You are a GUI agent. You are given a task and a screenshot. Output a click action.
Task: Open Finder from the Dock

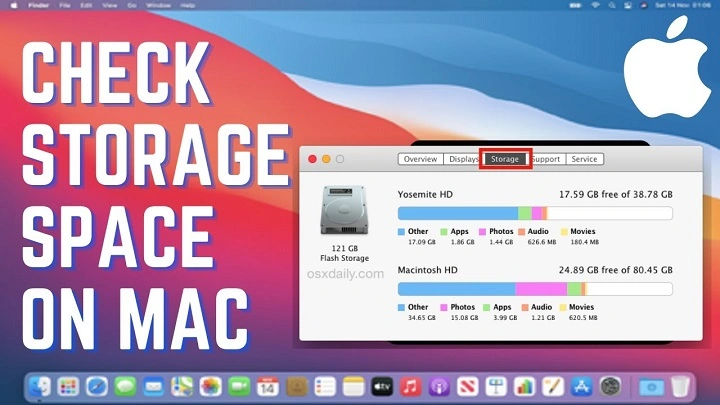(42, 386)
